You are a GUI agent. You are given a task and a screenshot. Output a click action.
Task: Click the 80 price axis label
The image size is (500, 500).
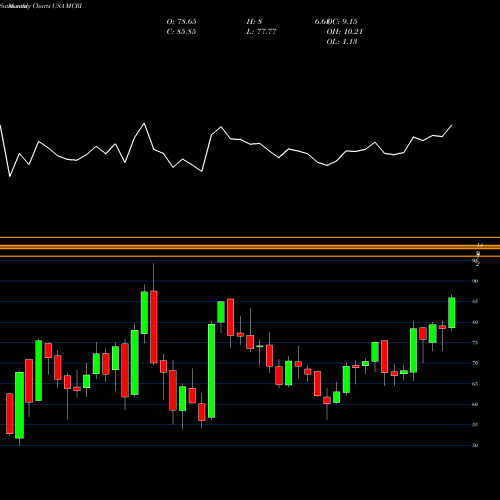point(475,322)
